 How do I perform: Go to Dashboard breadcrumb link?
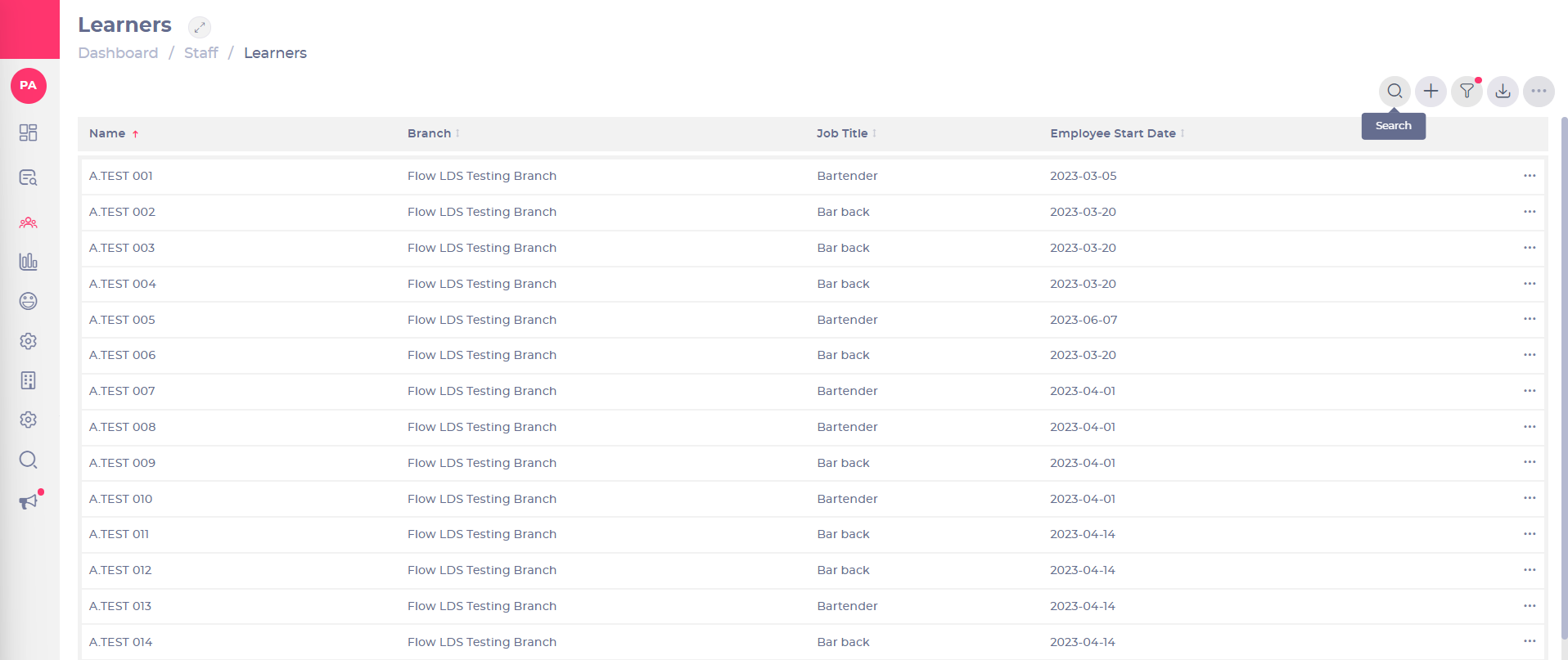click(118, 53)
